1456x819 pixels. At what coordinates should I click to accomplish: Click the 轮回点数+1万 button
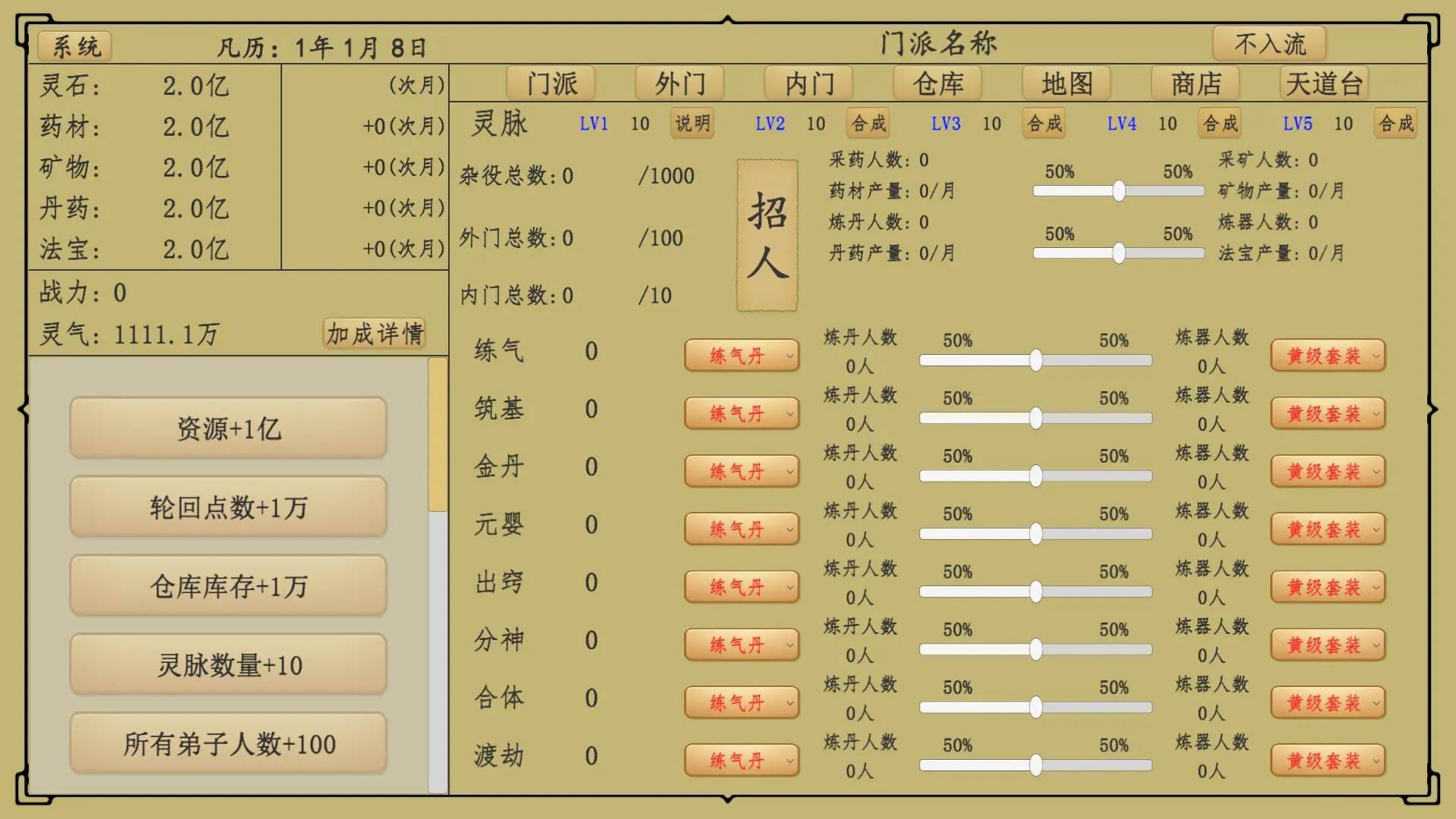pyautogui.click(x=227, y=506)
